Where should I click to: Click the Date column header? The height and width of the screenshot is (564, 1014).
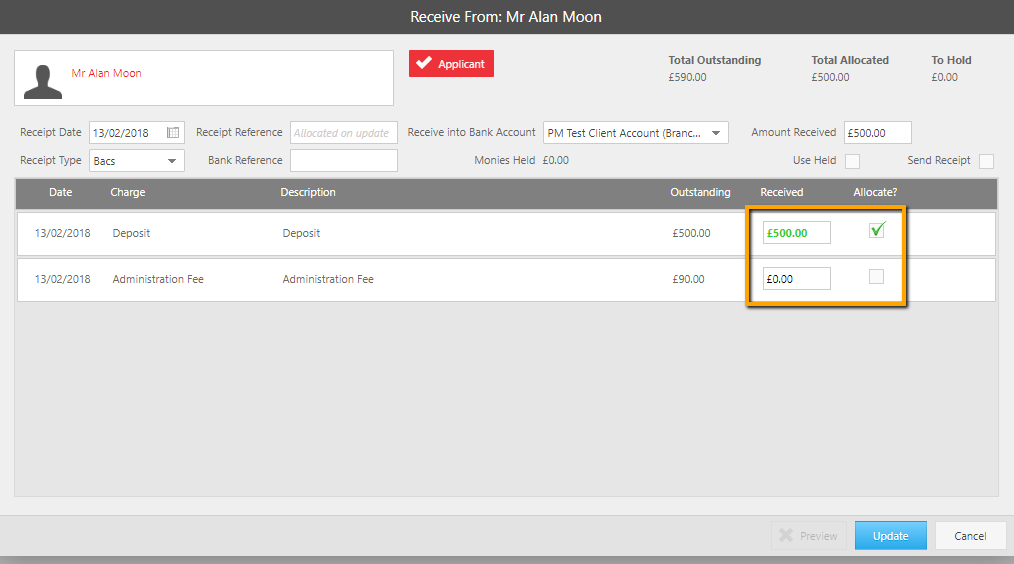61,192
